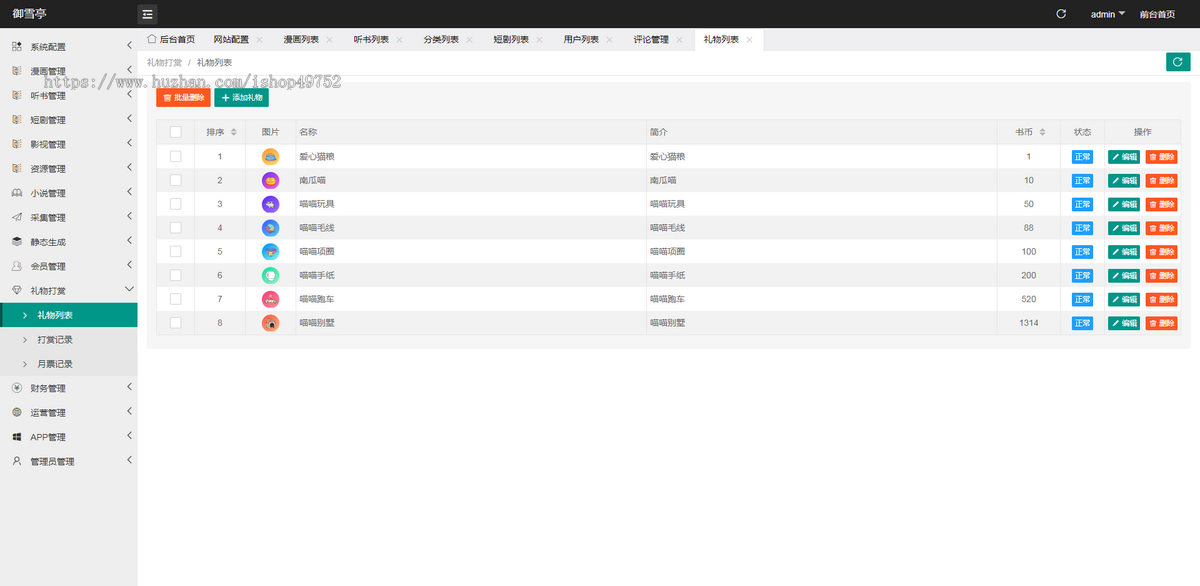This screenshot has height=586, width=1200.
Task: Close the 评论管理 tab
Action: pos(679,40)
